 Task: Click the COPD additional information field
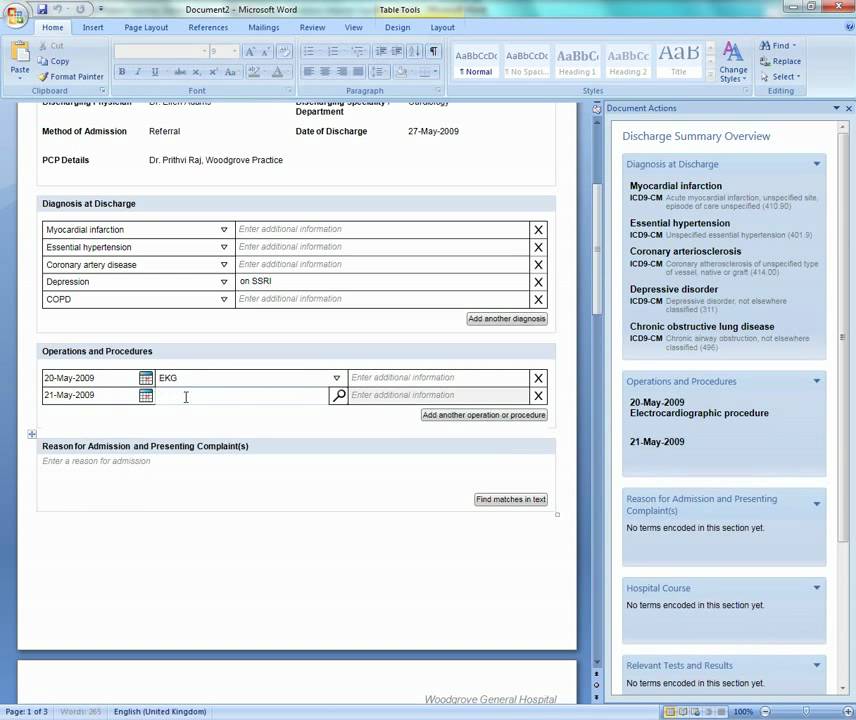click(x=382, y=299)
